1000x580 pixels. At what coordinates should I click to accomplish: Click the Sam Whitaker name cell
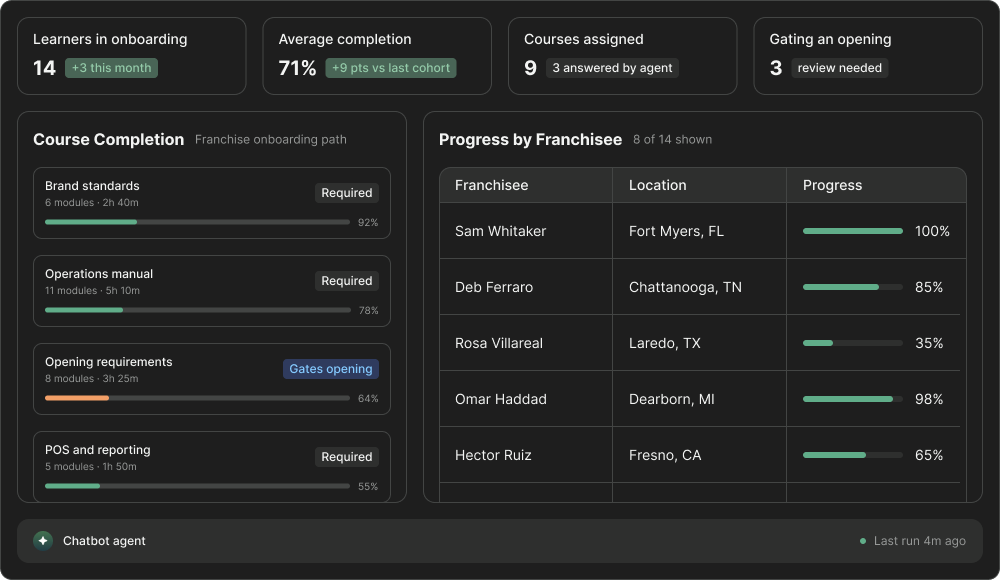pos(526,231)
